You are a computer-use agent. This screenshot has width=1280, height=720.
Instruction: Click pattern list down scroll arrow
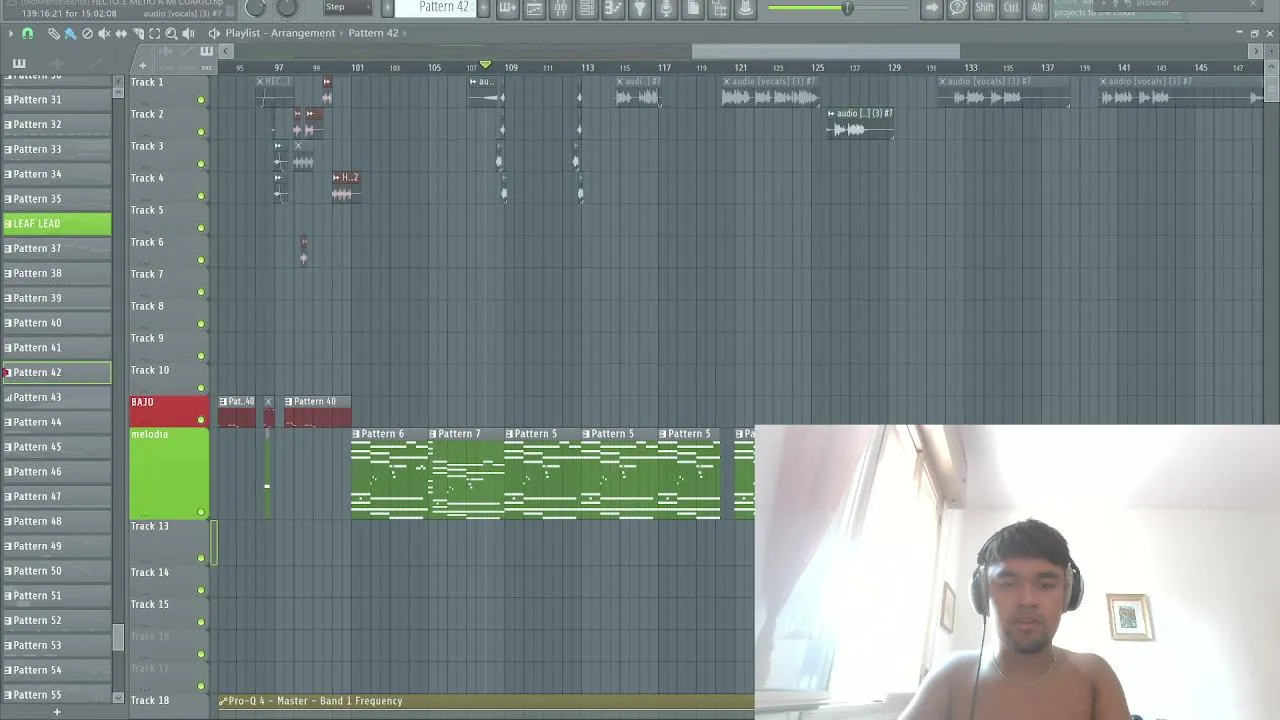119,698
